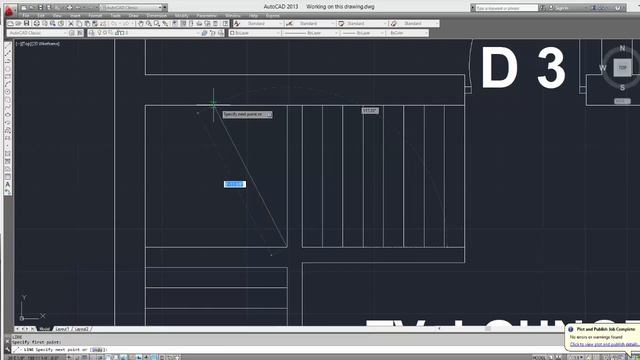
Task: Click the N compass direction on ViewCube
Action: pos(622,48)
